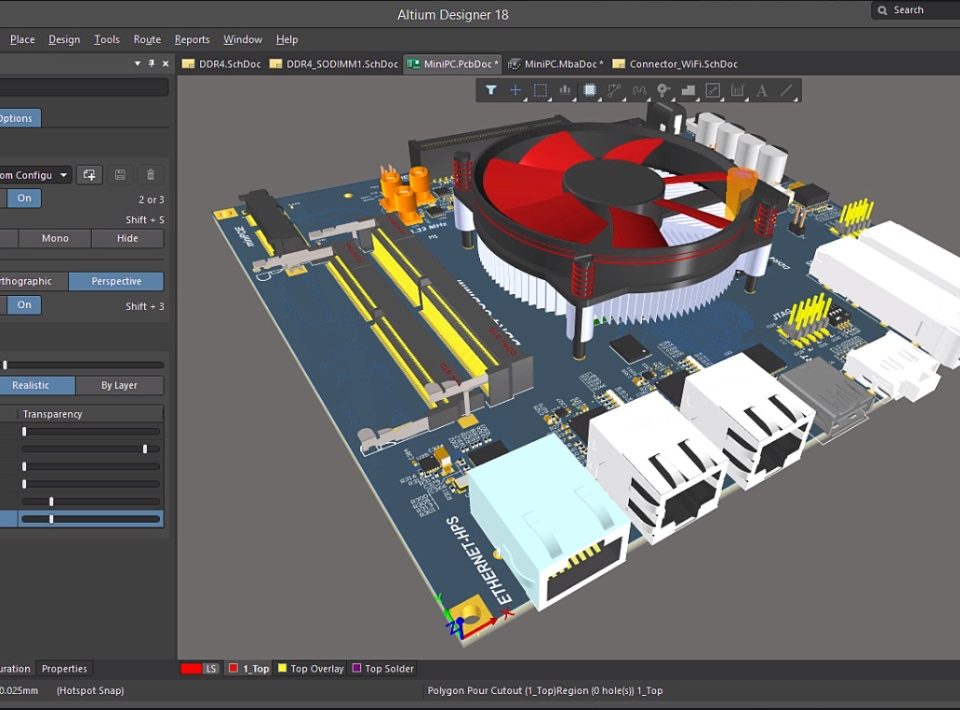960x710 pixels.
Task: Expand the dashed rectangle tool's corner arrow
Action: [x=550, y=99]
